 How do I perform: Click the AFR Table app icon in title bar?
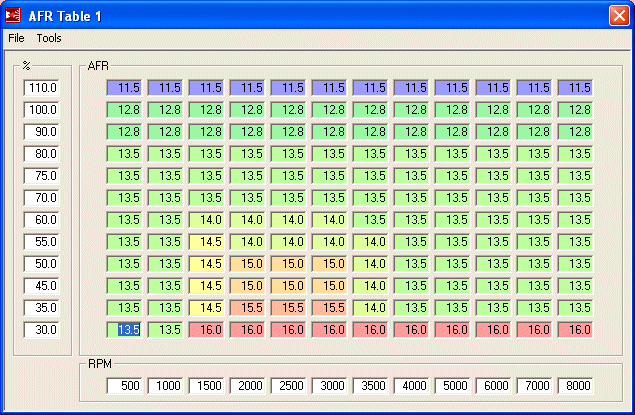coord(15,16)
